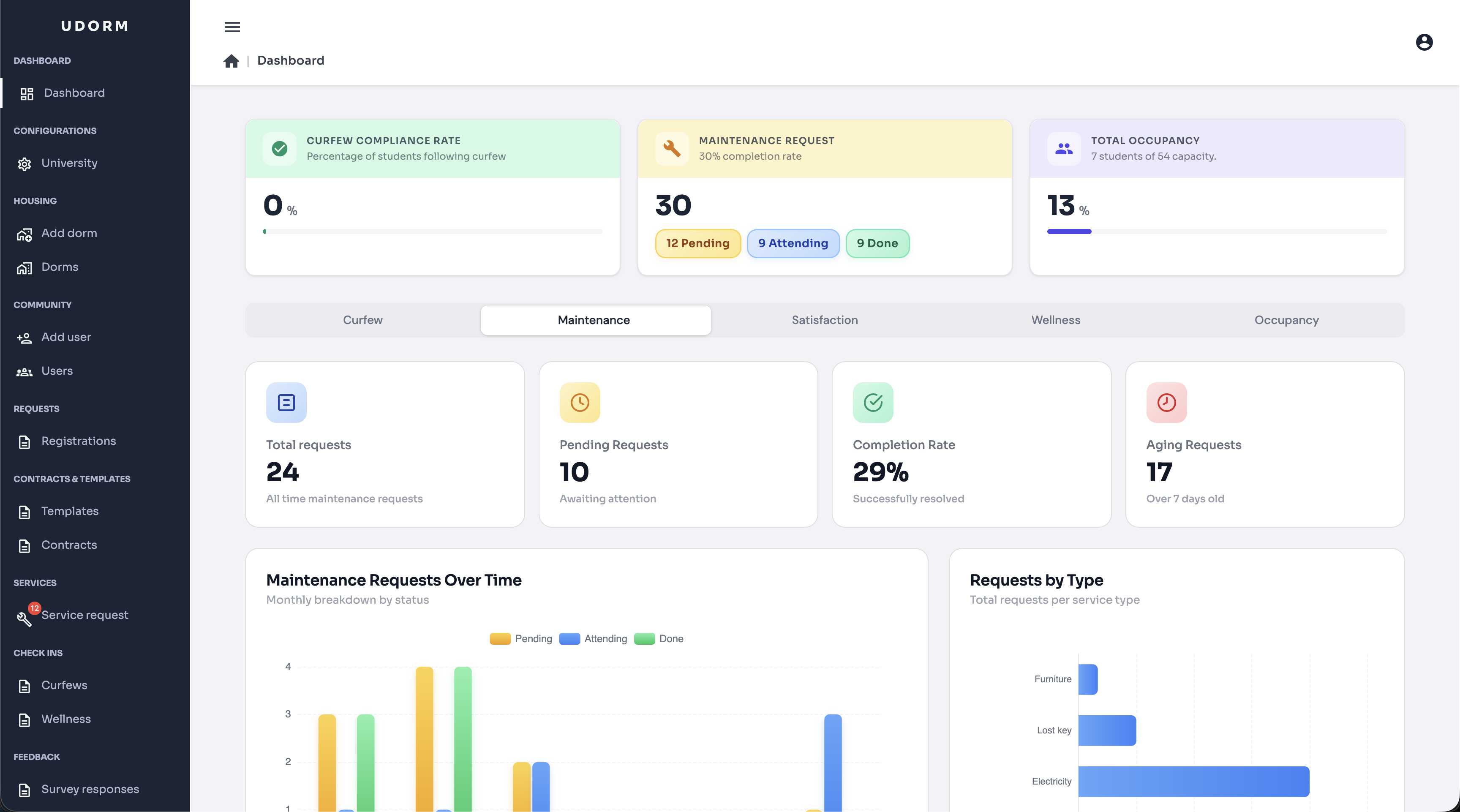Click the Aging Requests red clock icon
The height and width of the screenshot is (812, 1460).
(x=1166, y=402)
